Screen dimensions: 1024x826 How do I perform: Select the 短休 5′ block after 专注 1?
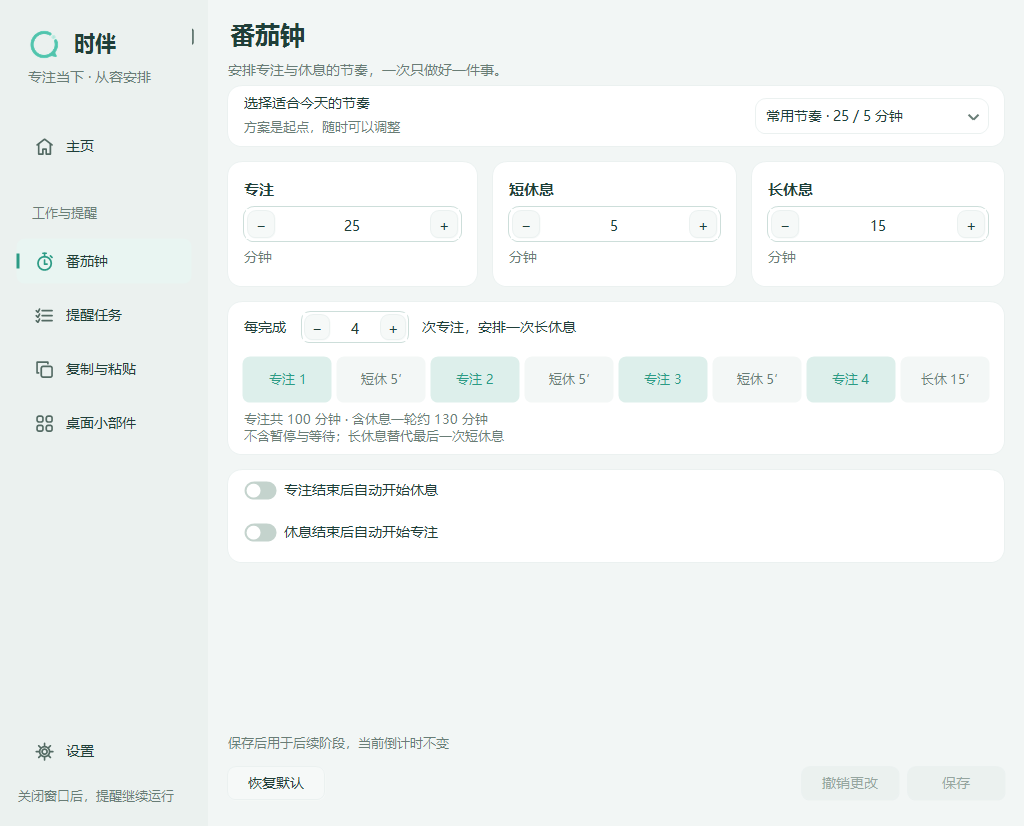(x=381, y=379)
